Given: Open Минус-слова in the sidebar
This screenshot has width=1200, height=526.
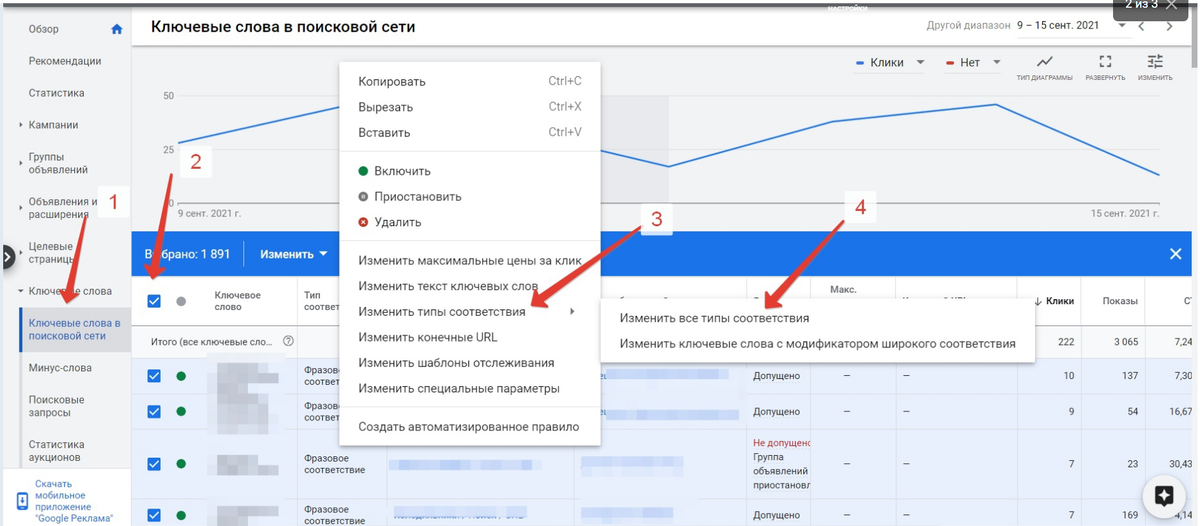Looking at the screenshot, I should [60, 368].
